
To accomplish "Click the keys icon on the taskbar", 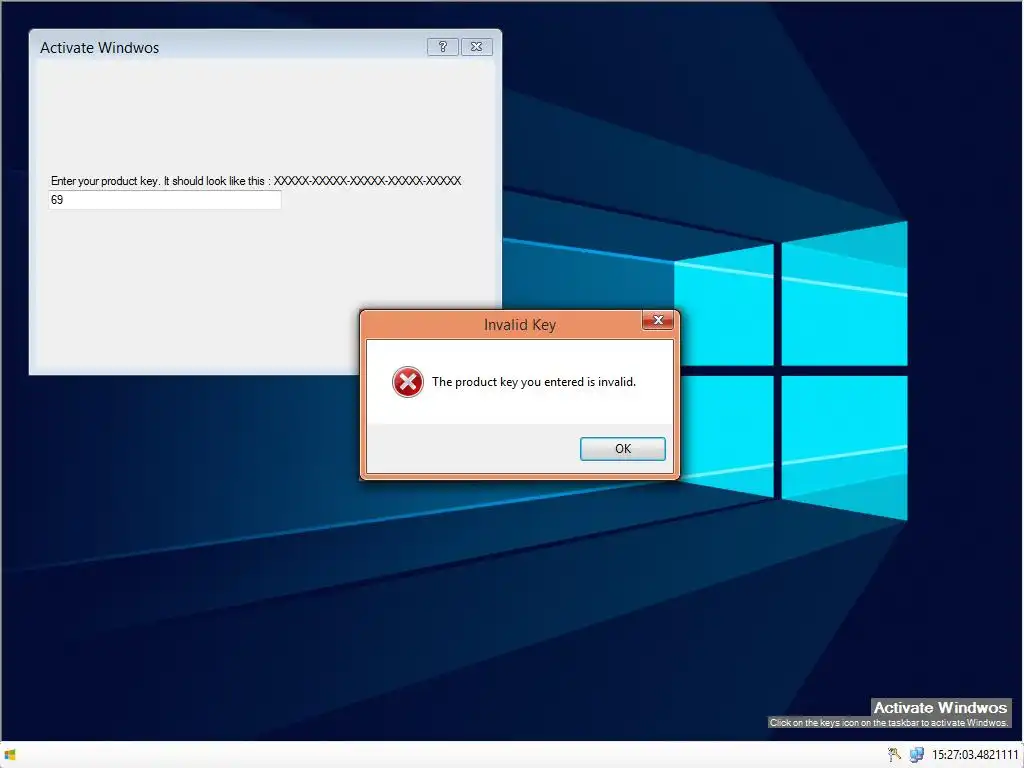I will click(894, 755).
